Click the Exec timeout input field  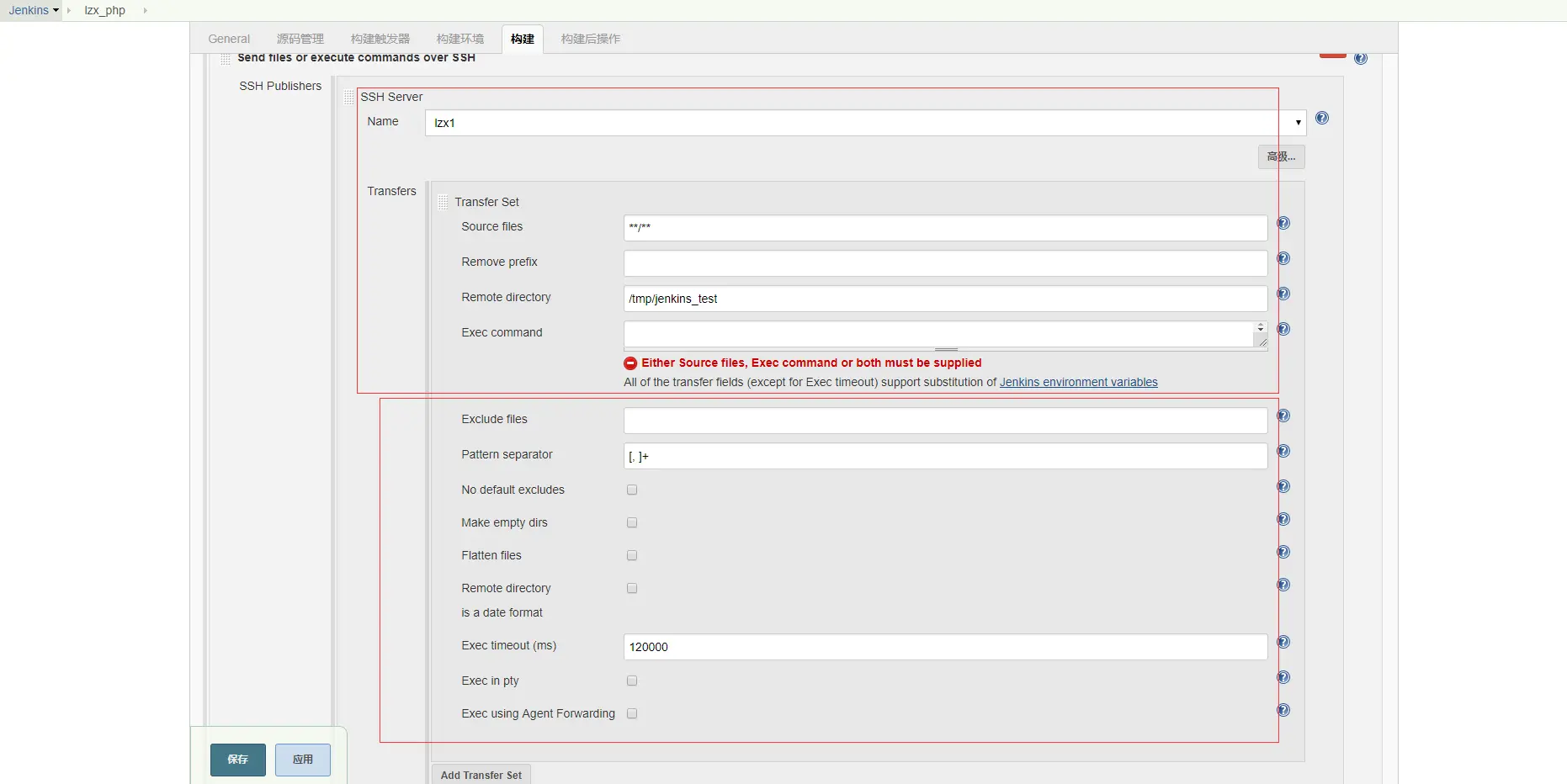pyautogui.click(x=946, y=646)
